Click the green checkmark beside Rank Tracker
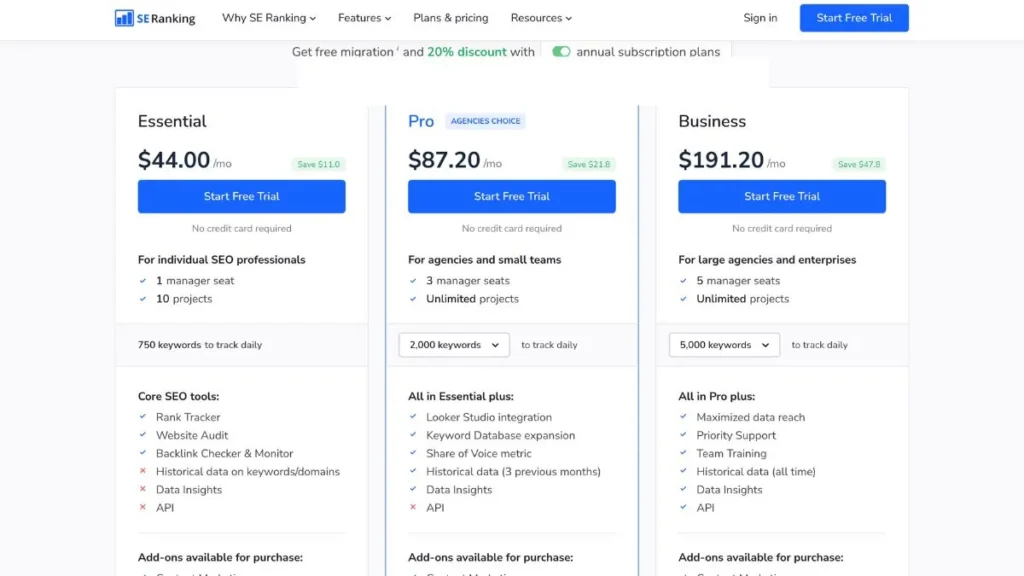Screen dimensions: 1024x576 (144, 417)
